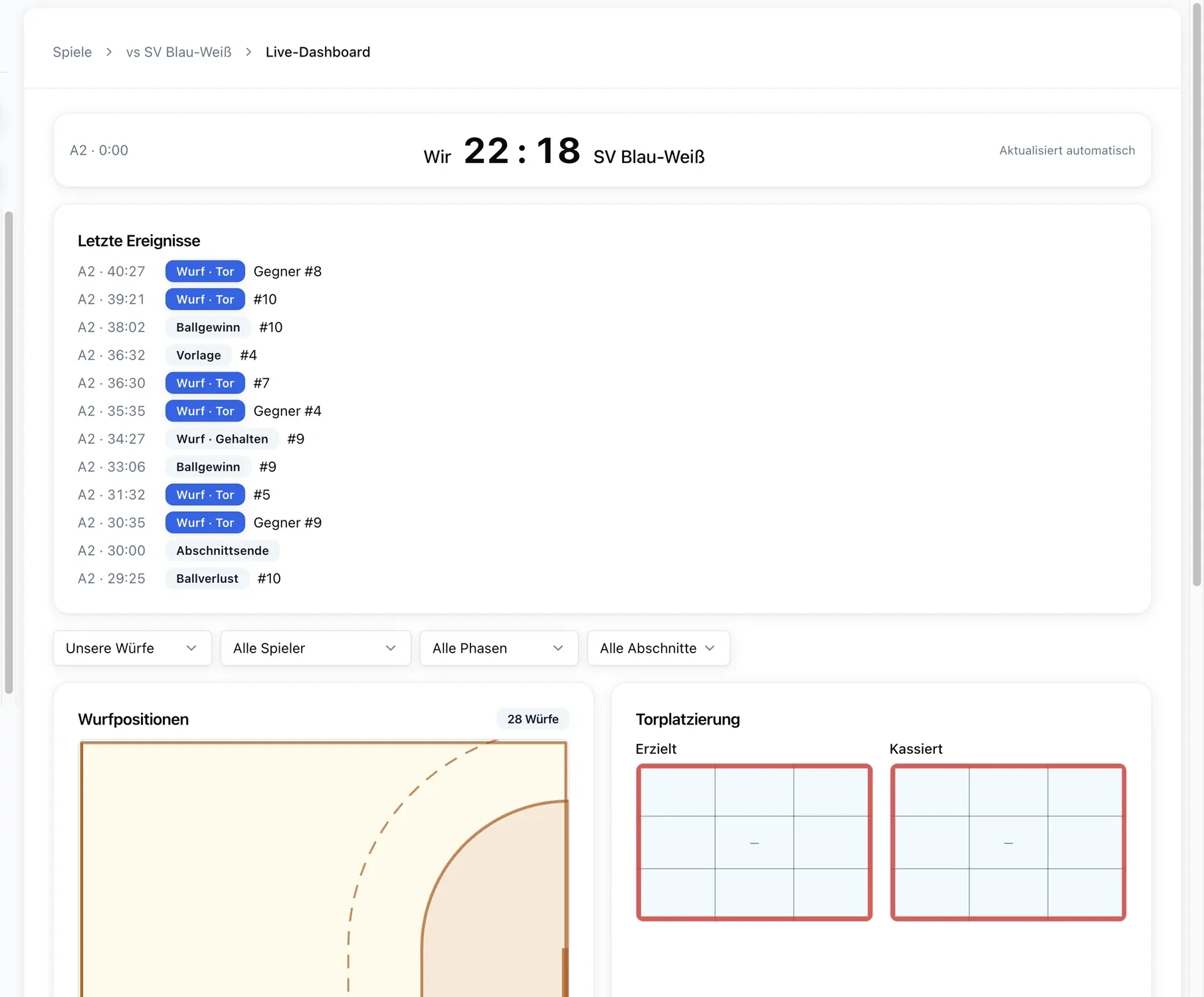Click Gegner #9 in the 30:35 event
Image resolution: width=1204 pixels, height=997 pixels.
(x=288, y=522)
